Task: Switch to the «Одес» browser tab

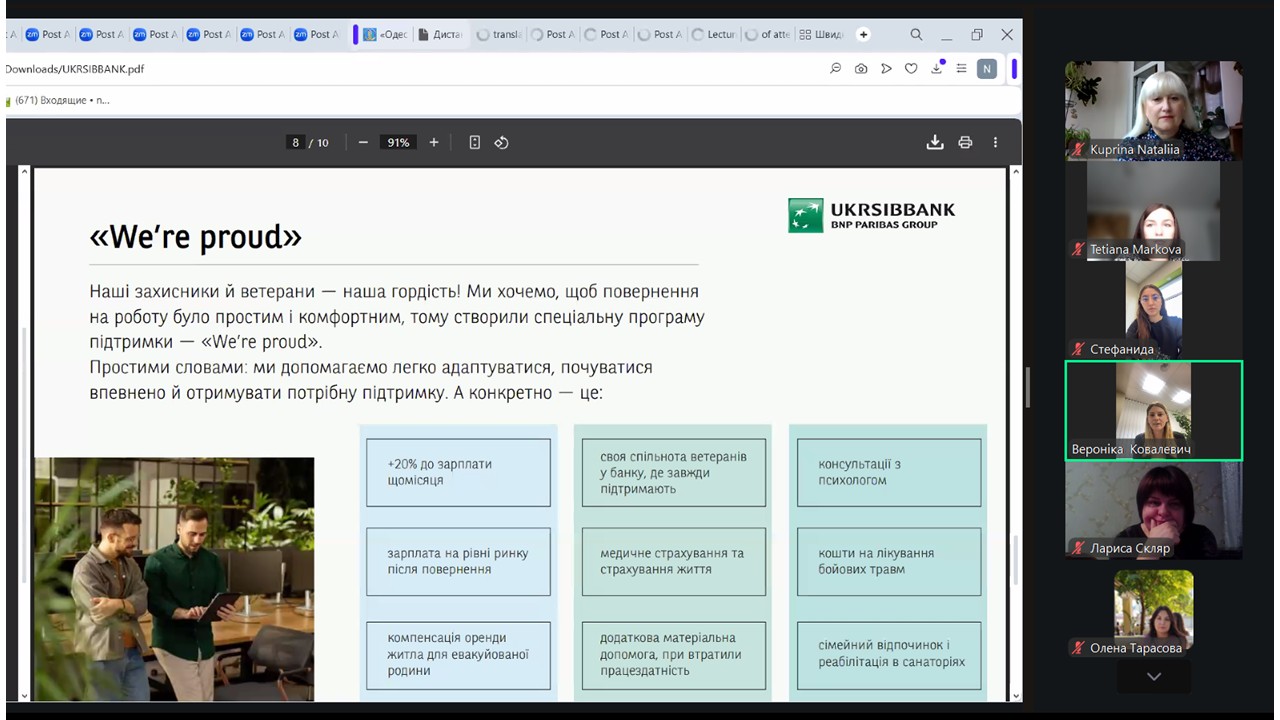Action: pos(385,34)
